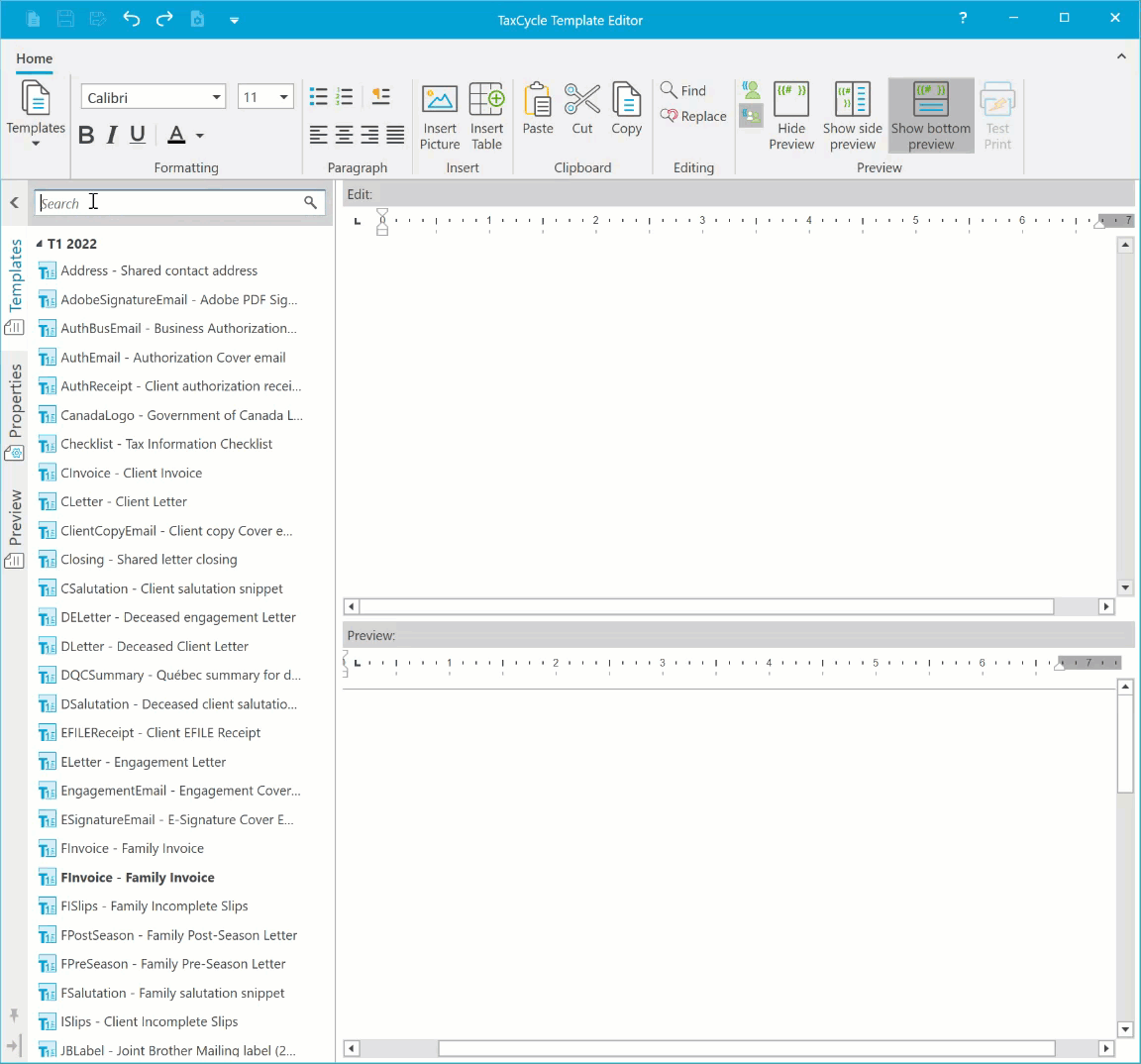
Task: Click the disabled Test Print icon
Action: 997,117
